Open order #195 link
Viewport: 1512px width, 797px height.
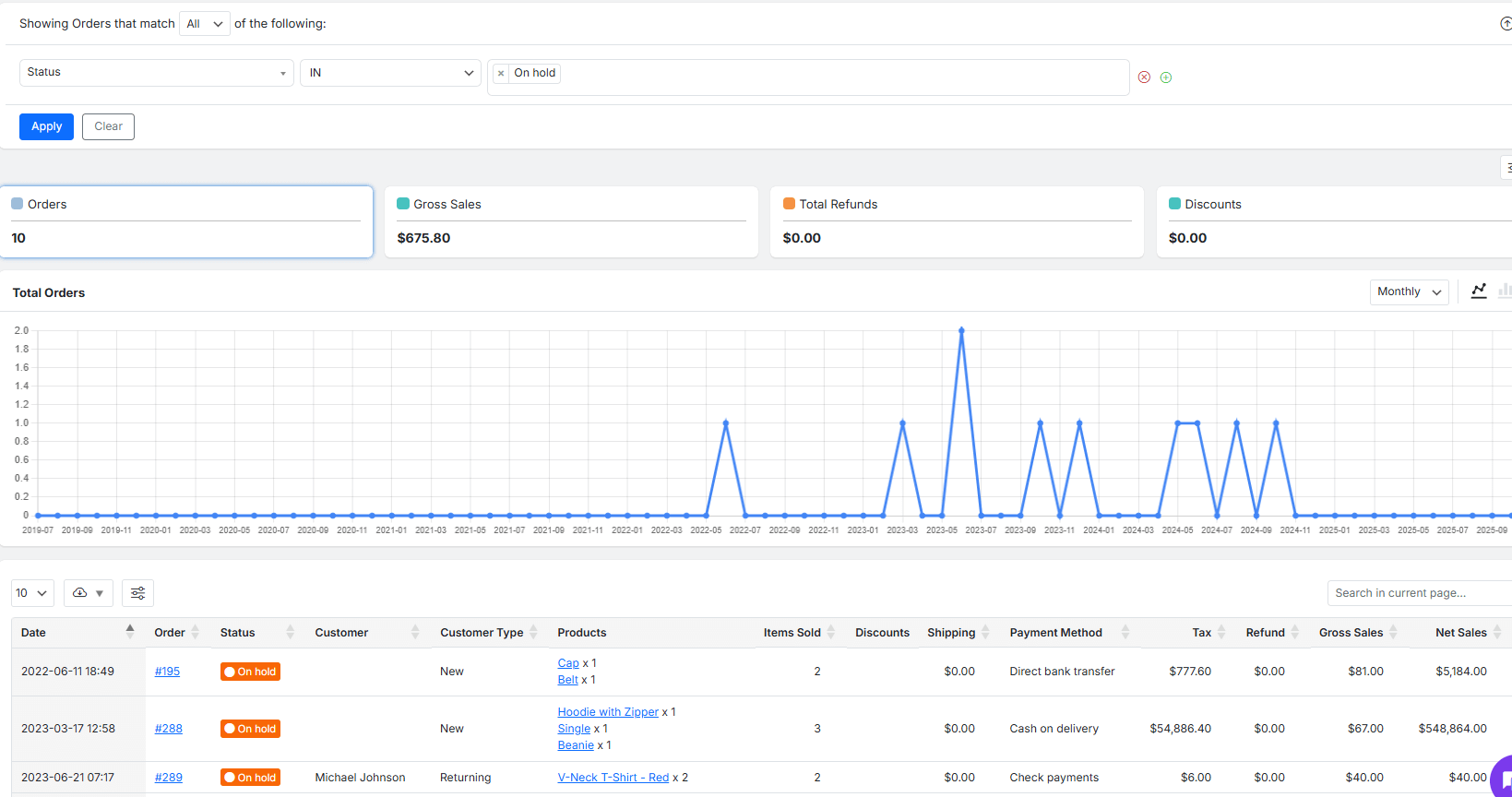[x=167, y=672]
